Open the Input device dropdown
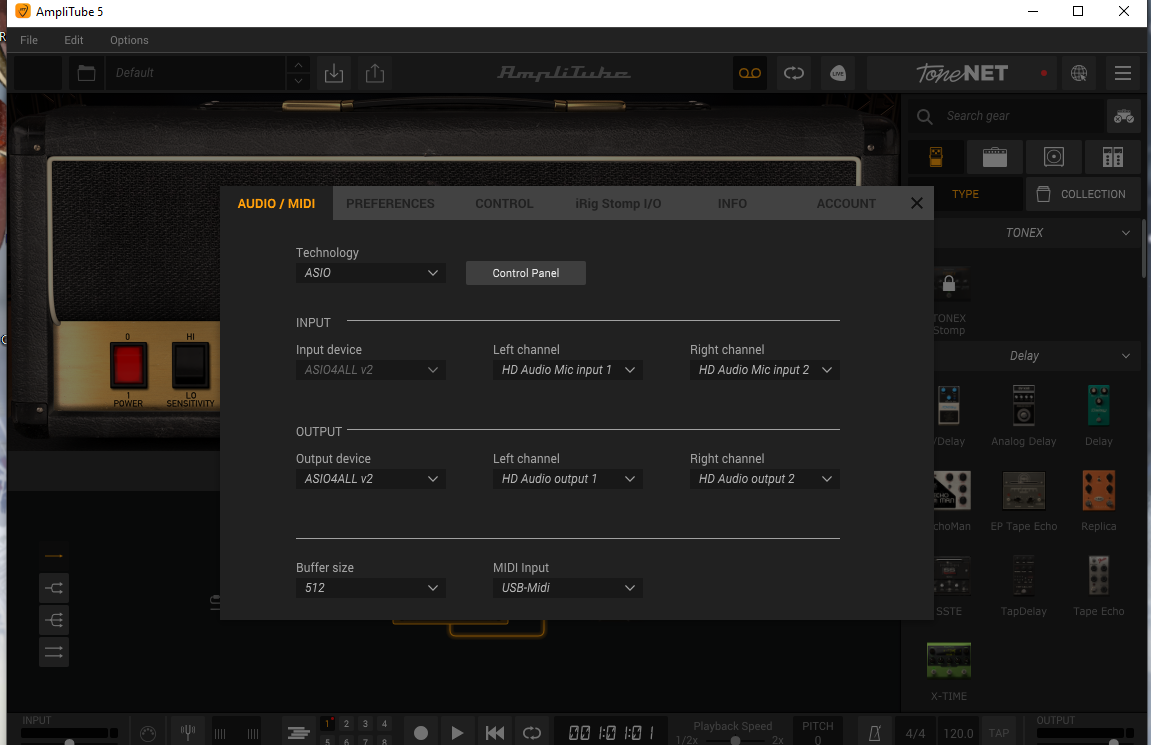1151x745 pixels. [371, 370]
